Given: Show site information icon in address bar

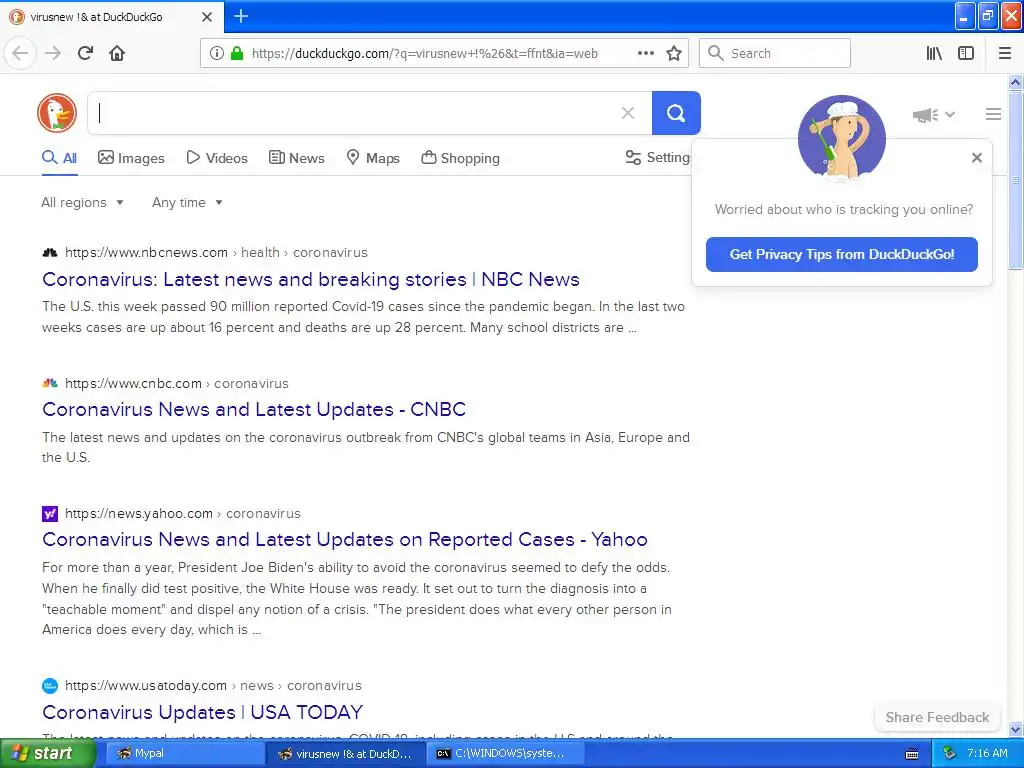Looking at the screenshot, I should coord(216,53).
